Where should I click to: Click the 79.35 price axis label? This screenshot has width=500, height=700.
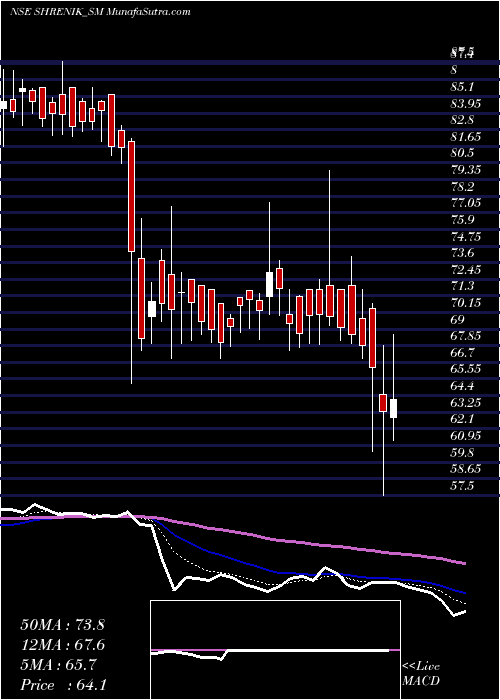point(466,170)
